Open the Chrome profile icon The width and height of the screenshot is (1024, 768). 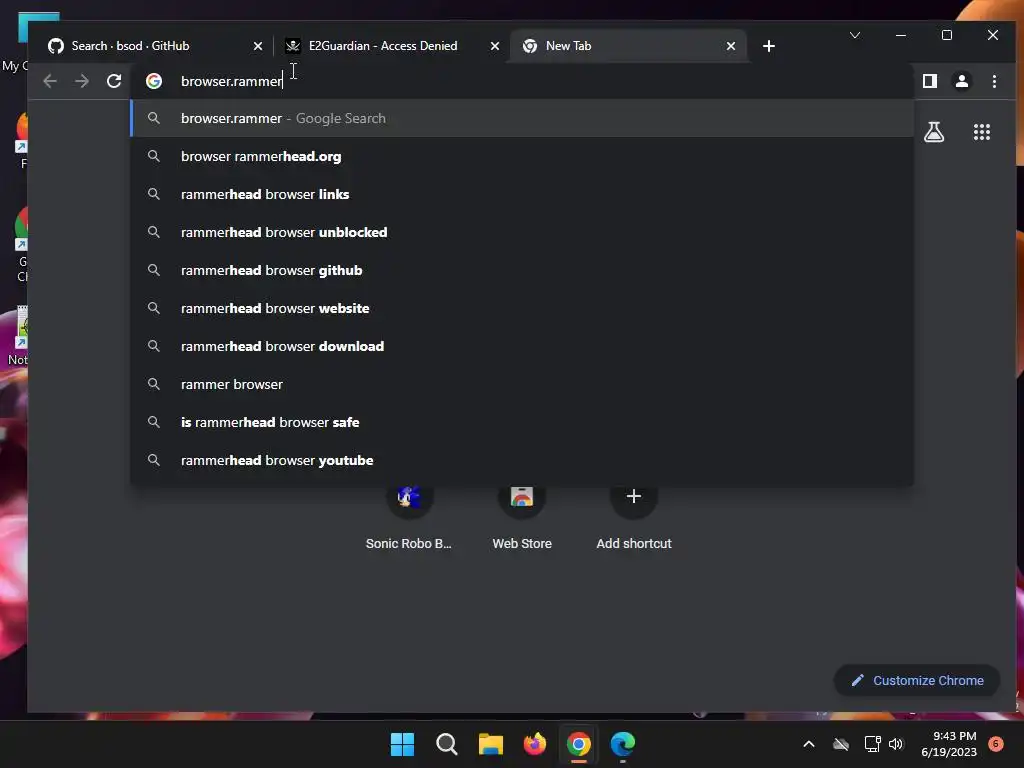point(961,81)
